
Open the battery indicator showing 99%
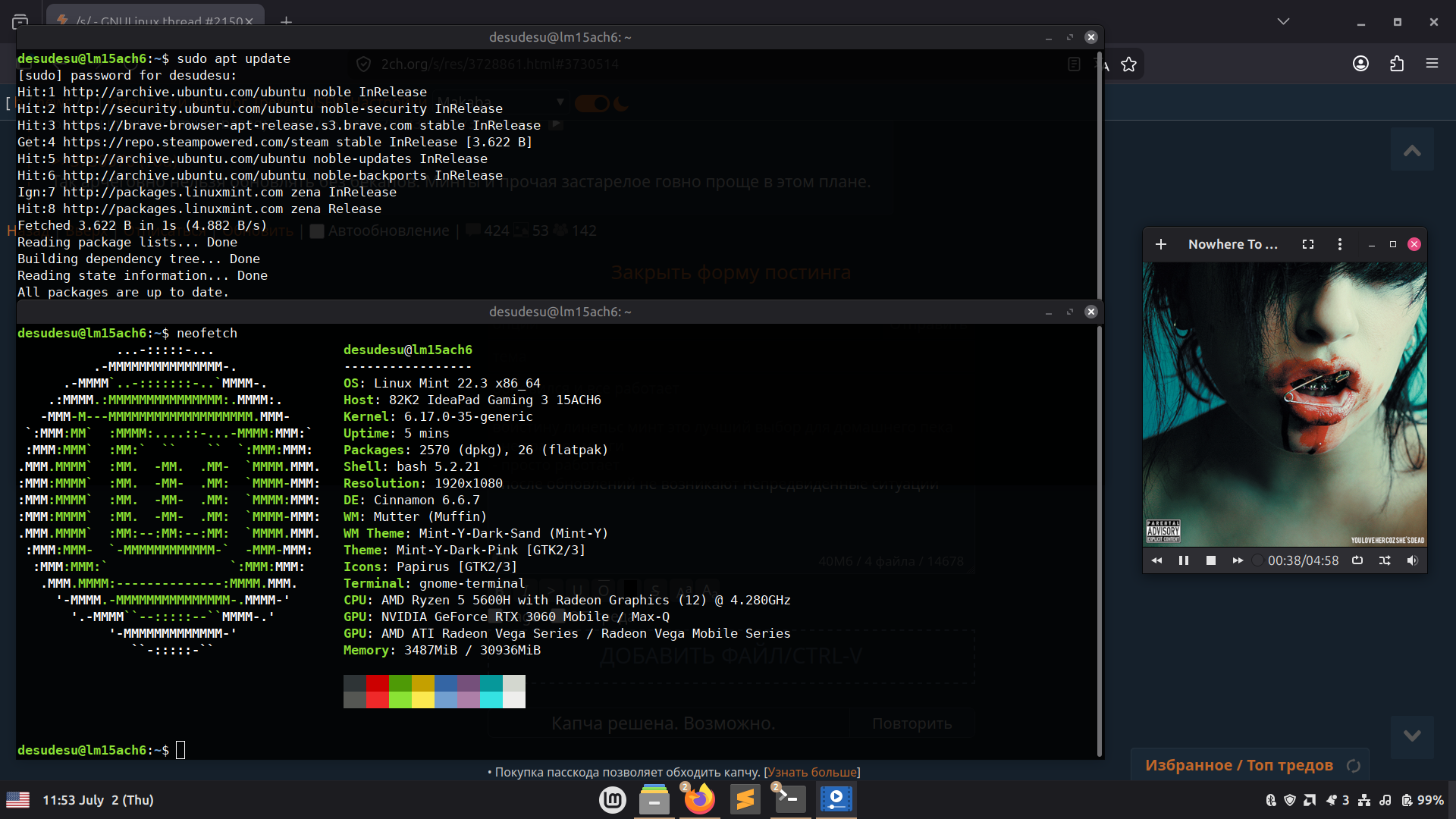(1422, 800)
